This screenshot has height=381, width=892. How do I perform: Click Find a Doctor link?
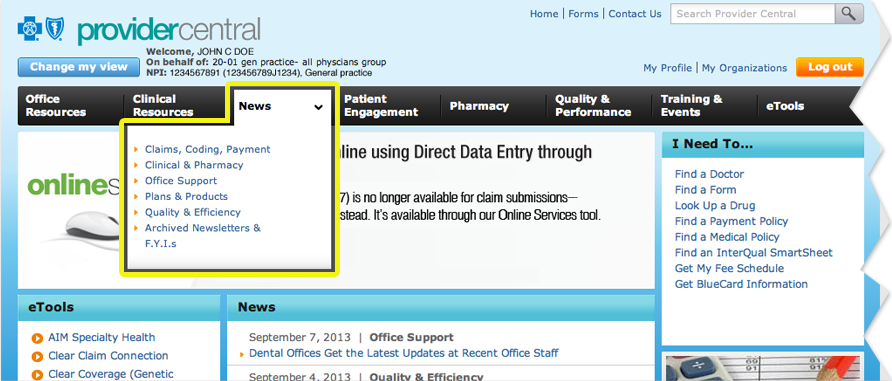[x=709, y=174]
